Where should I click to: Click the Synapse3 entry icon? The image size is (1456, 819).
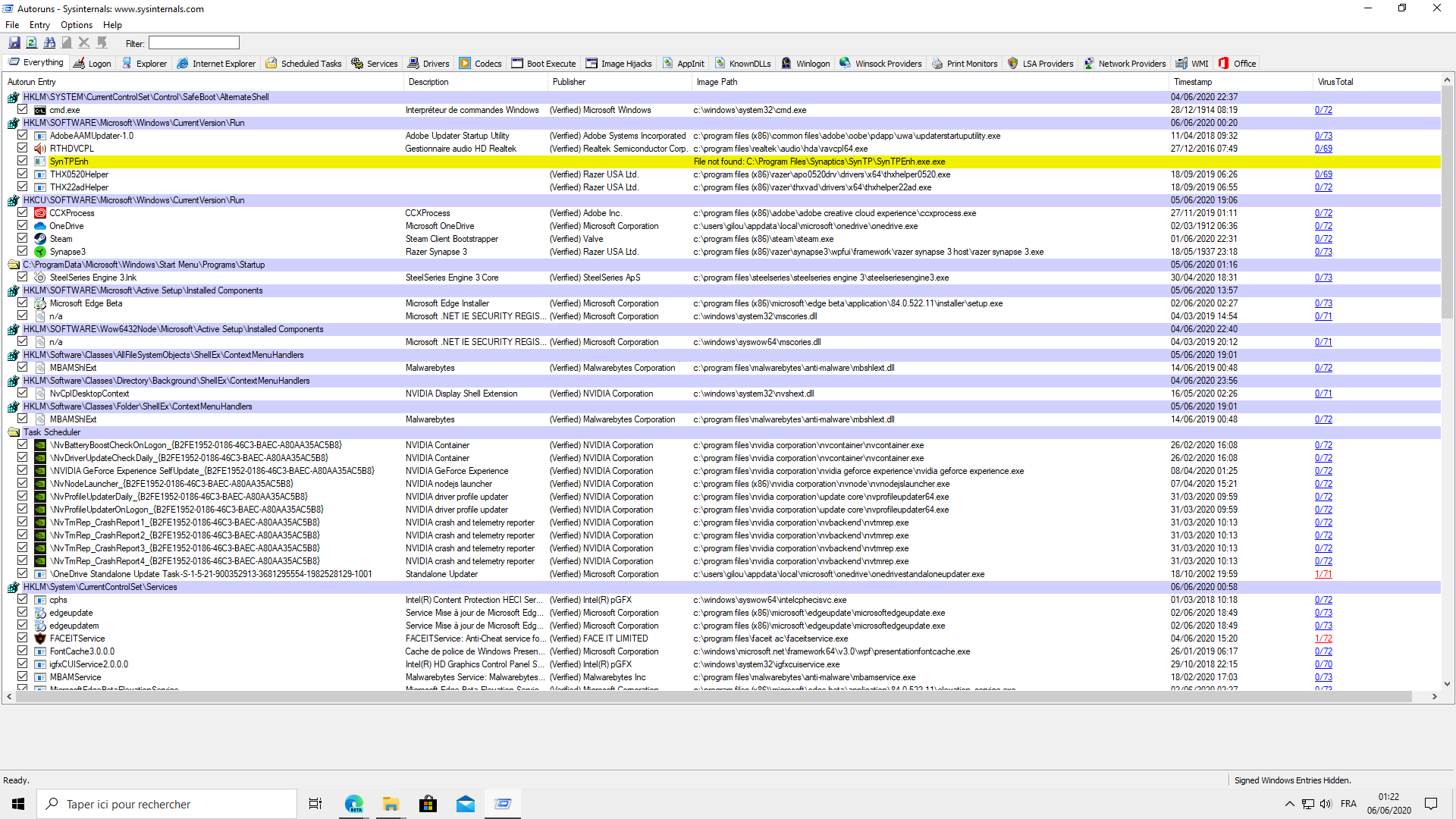click(40, 252)
